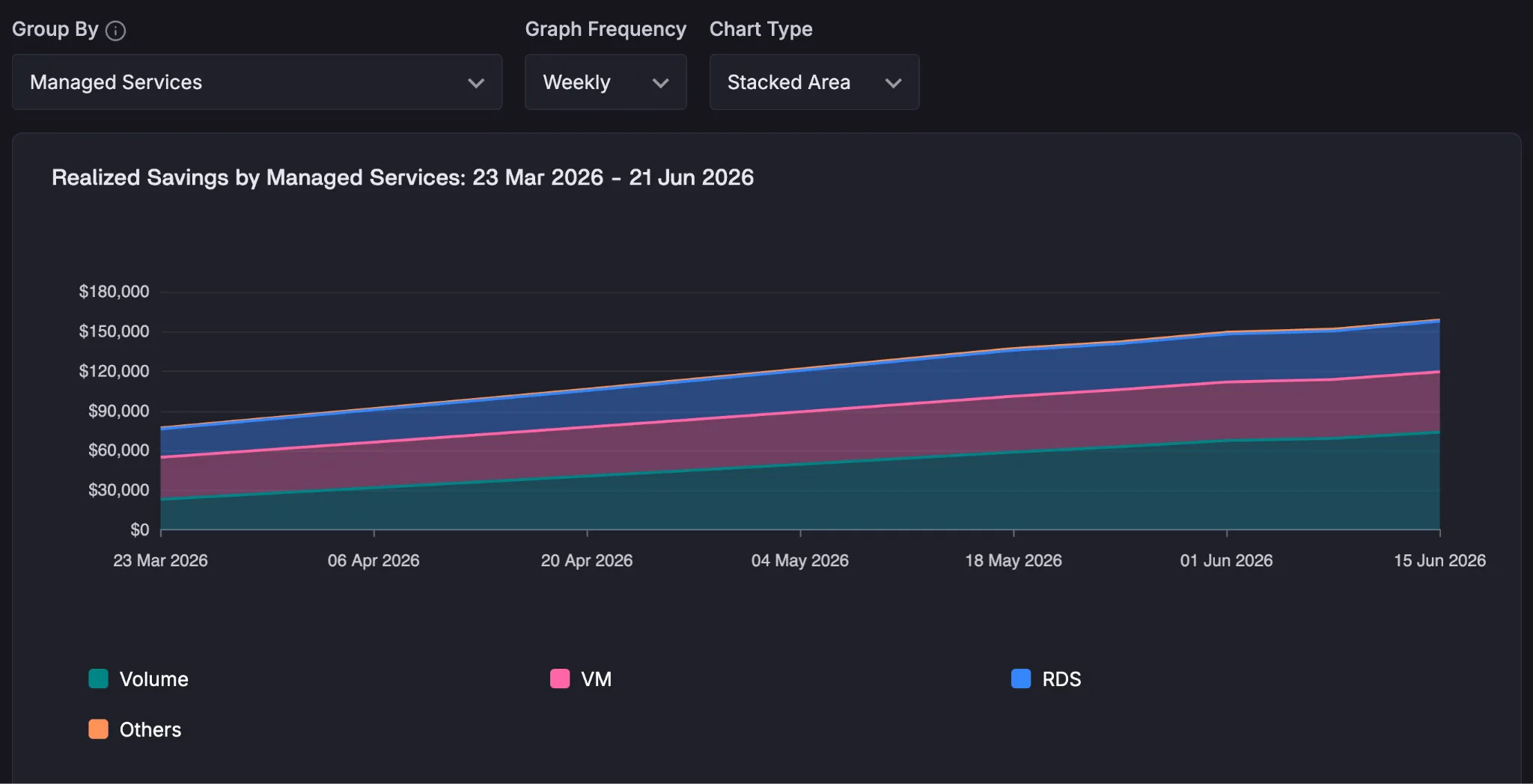Click the $0 y-axis label
Viewport: 1533px width, 784px height.
(x=140, y=530)
